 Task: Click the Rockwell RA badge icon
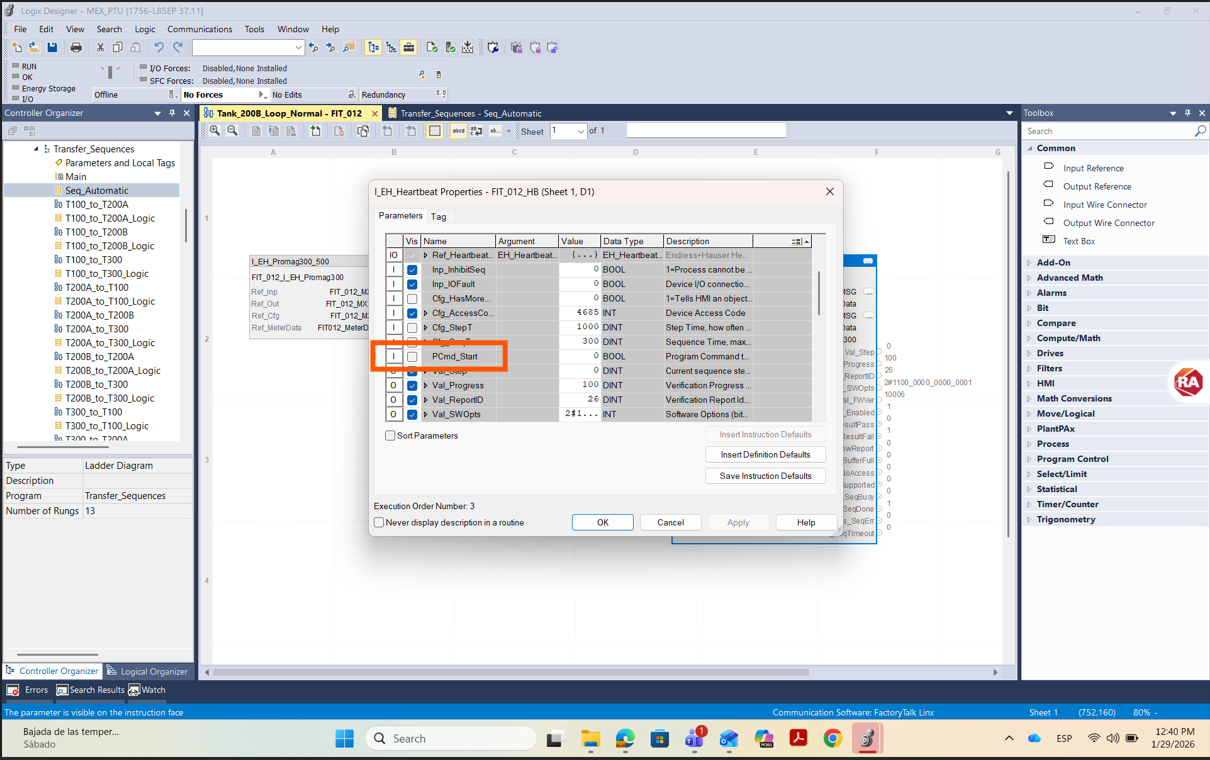pyautogui.click(x=1188, y=382)
